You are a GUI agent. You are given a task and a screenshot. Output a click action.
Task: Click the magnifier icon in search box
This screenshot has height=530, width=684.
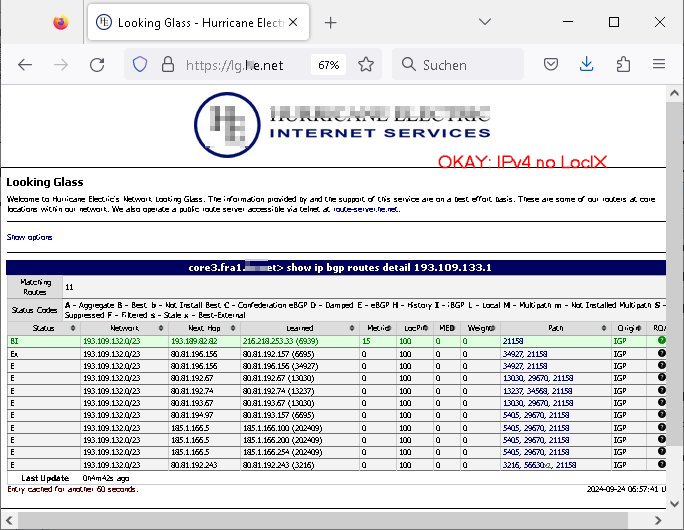409,64
